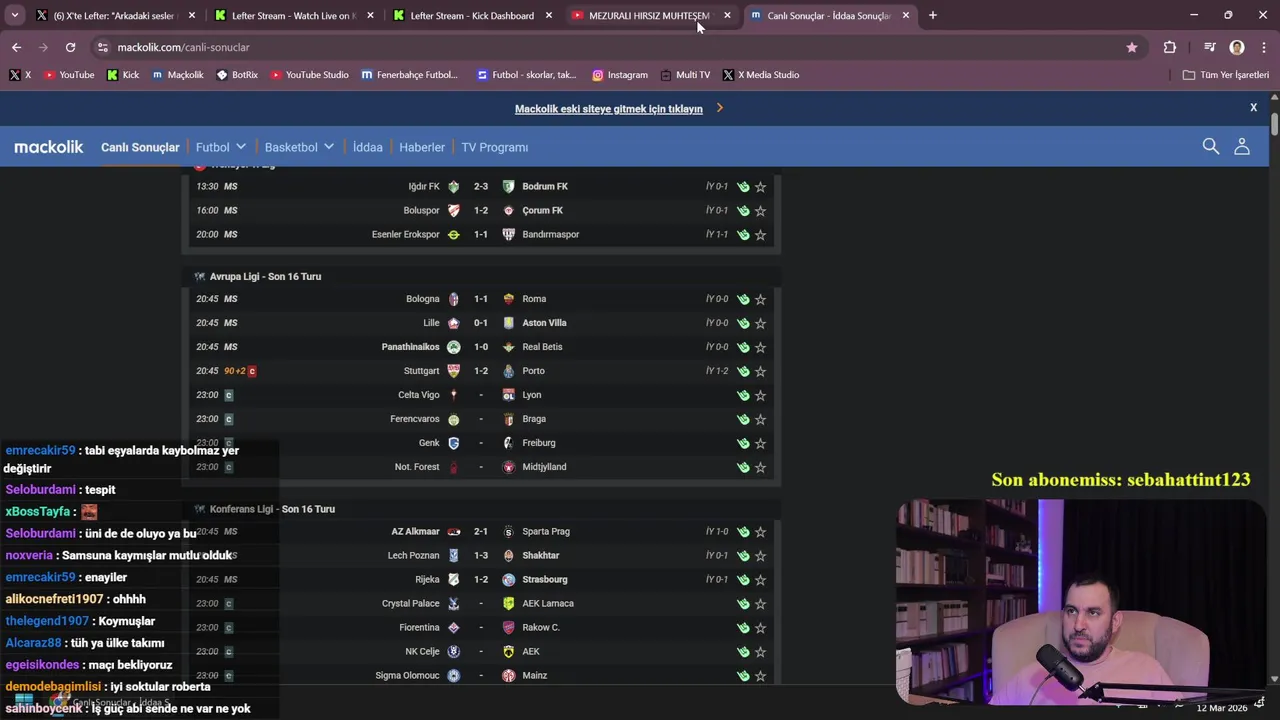This screenshot has width=1280, height=720.
Task: Click live indicator icon on Stuttgart row
Action: pyautogui.click(x=252, y=371)
